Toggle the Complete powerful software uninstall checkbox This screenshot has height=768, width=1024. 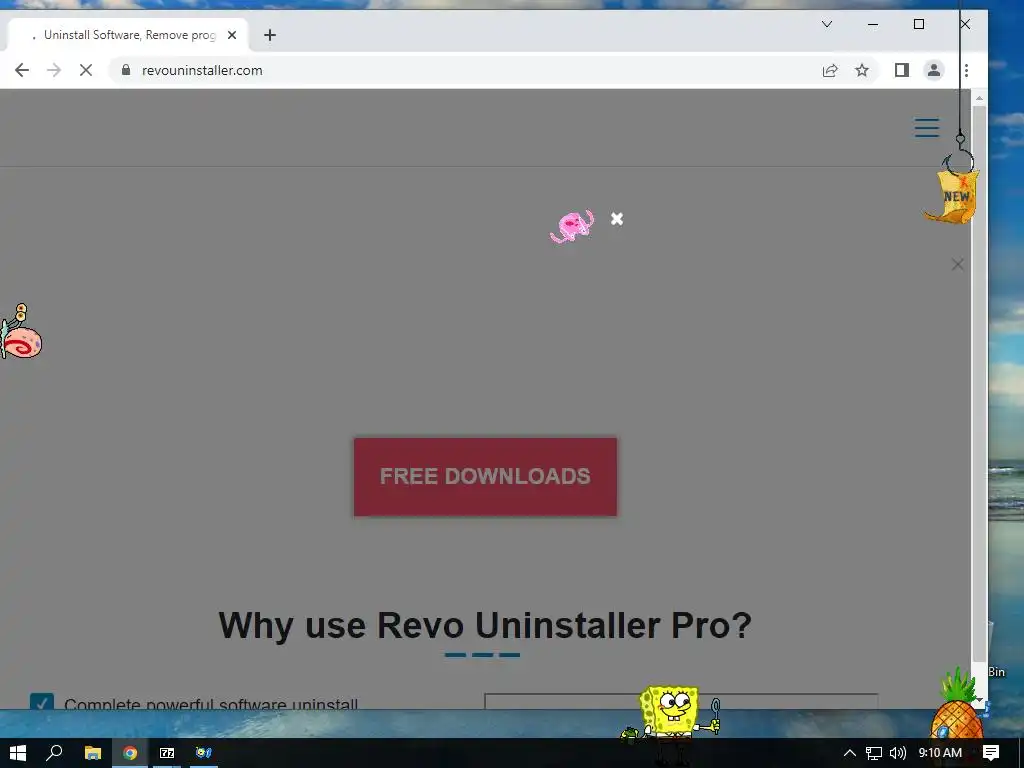(x=42, y=701)
